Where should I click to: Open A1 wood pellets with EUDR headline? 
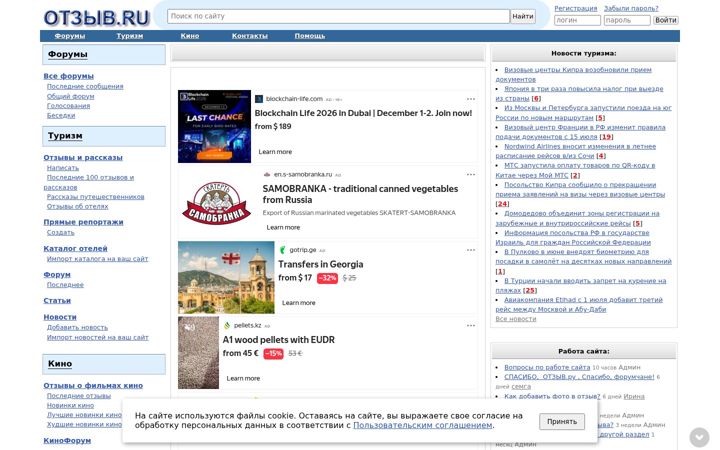279,340
